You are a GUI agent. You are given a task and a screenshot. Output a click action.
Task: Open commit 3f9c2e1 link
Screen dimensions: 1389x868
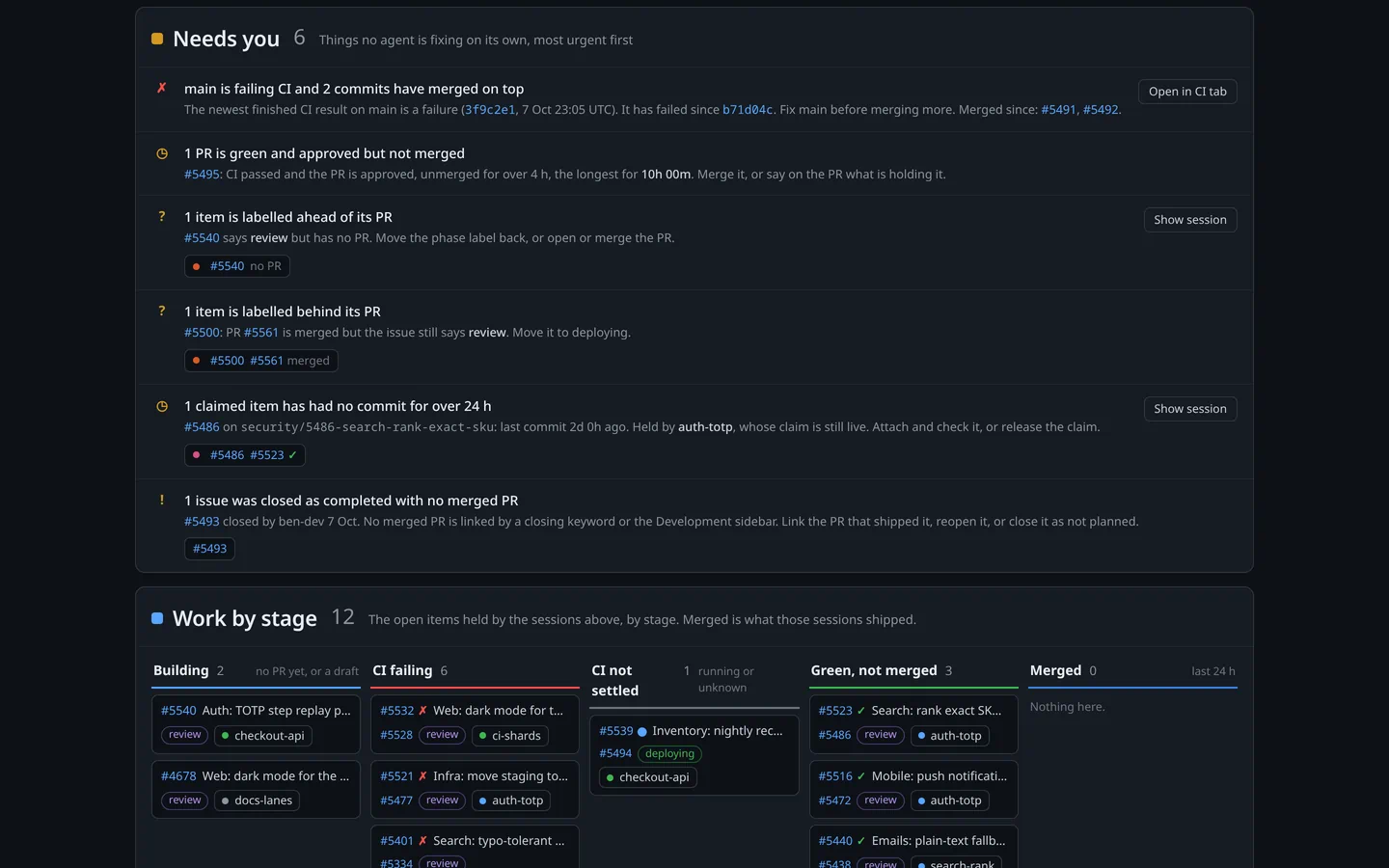[490, 110]
